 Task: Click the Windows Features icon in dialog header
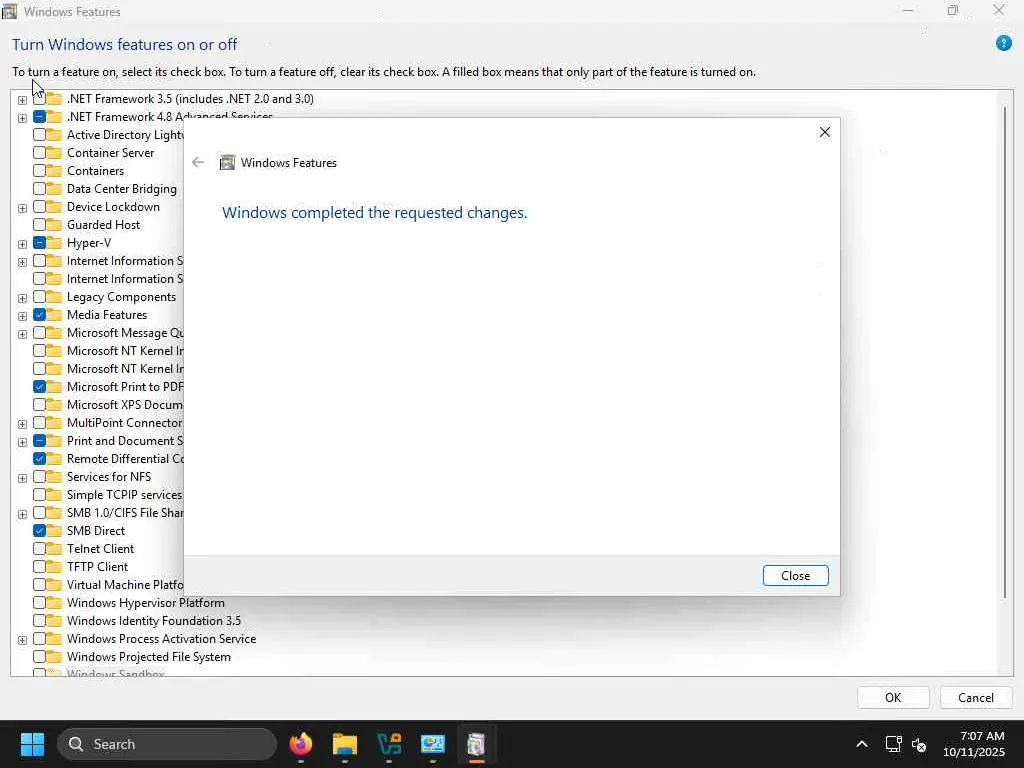click(x=227, y=163)
